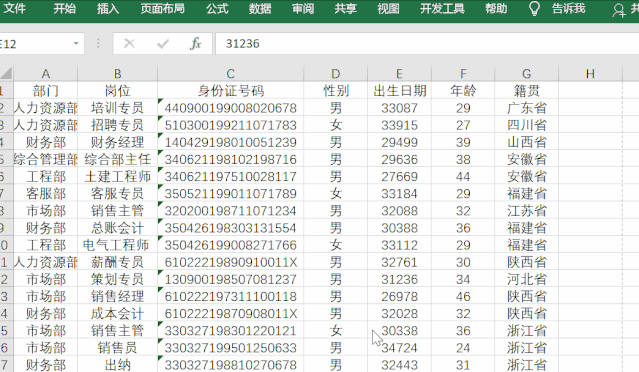Screen dimensions: 639x372
Task: Select column F header
Action: [x=463, y=74]
